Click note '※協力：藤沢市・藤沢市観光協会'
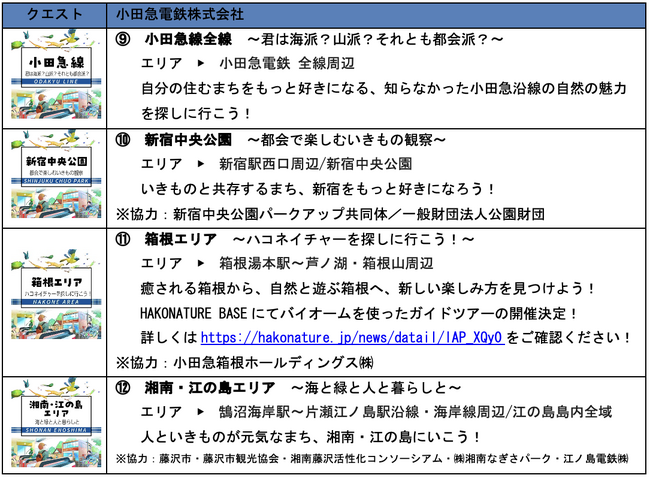 pos(197,459)
